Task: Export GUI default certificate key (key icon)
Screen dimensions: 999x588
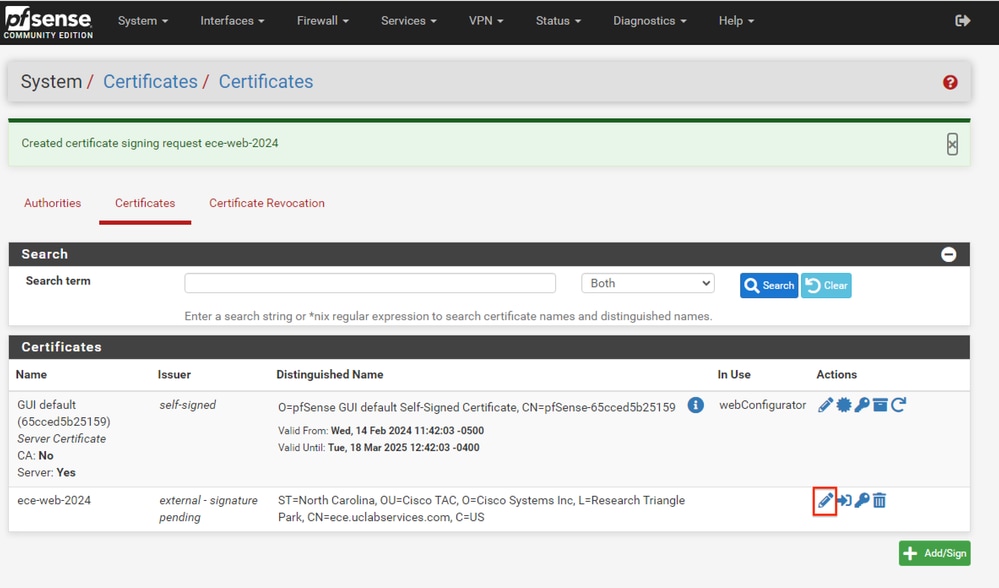Action: tap(861, 405)
